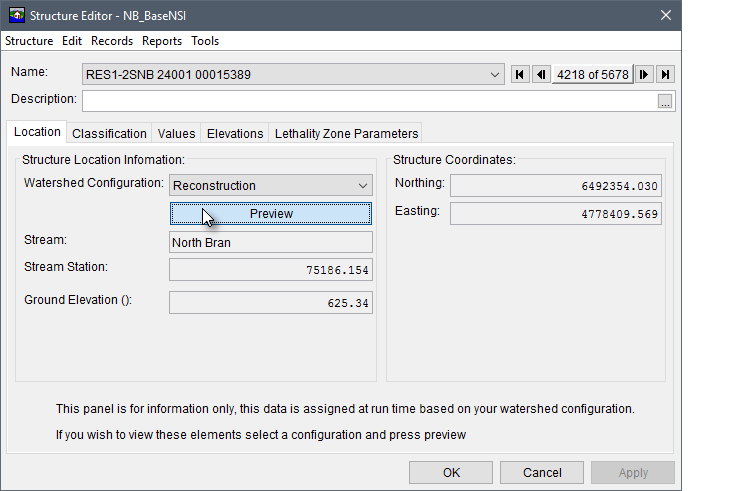The width and height of the screenshot is (738, 491).
Task: Click the Ground Elevation () label
Action: (x=78, y=300)
